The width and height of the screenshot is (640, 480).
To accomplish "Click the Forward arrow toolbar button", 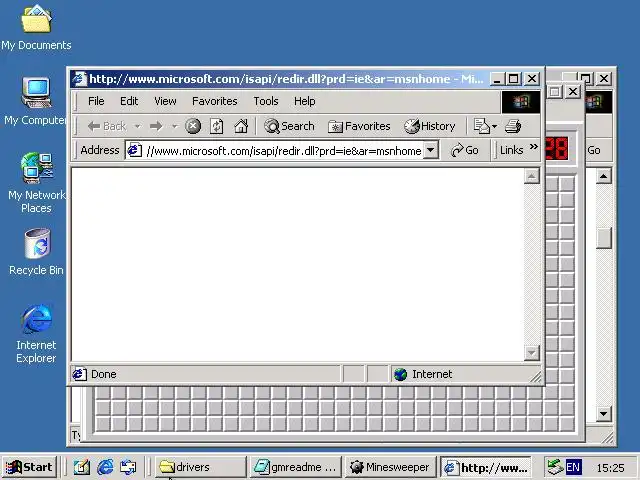I will point(156,126).
